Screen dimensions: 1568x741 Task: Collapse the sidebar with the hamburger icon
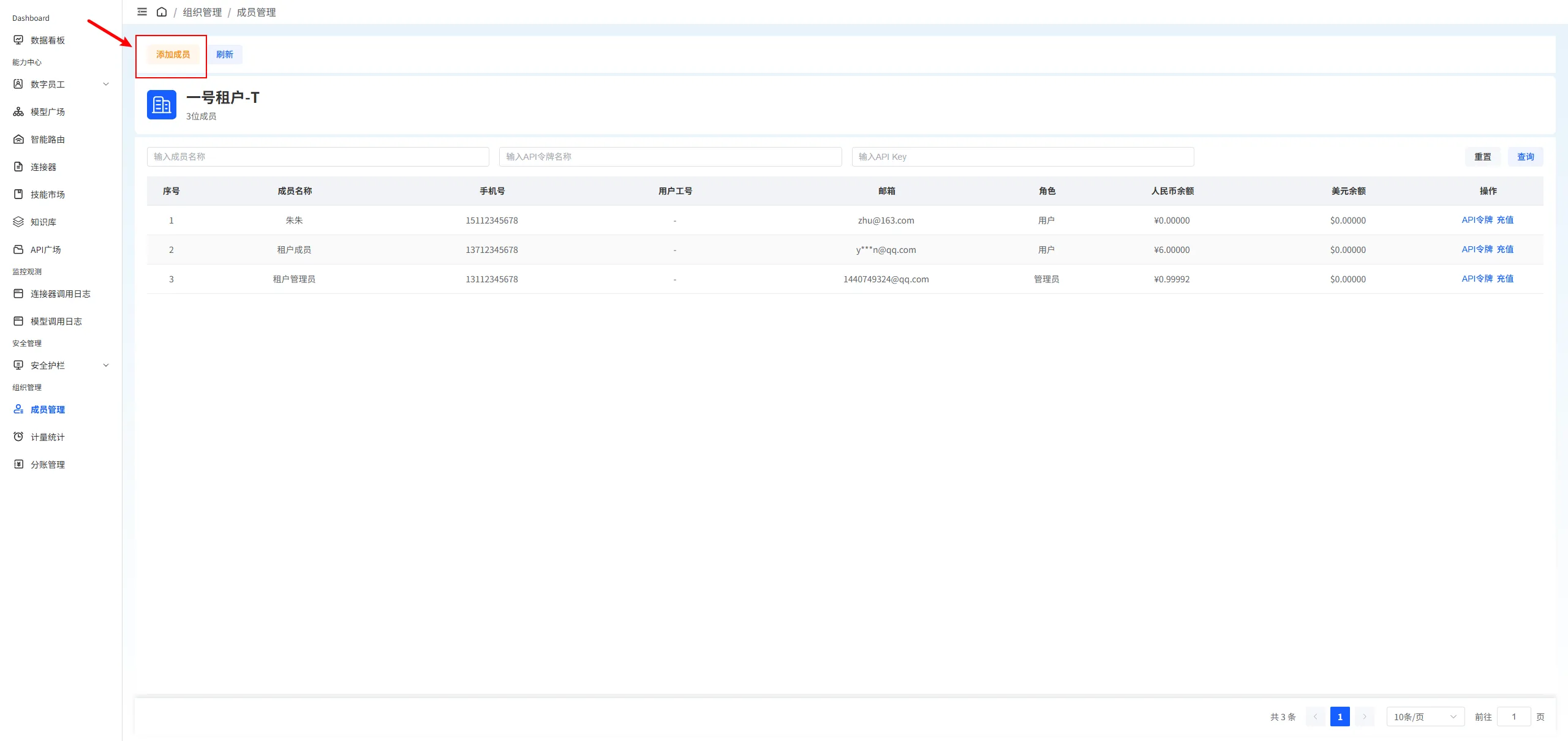click(142, 12)
